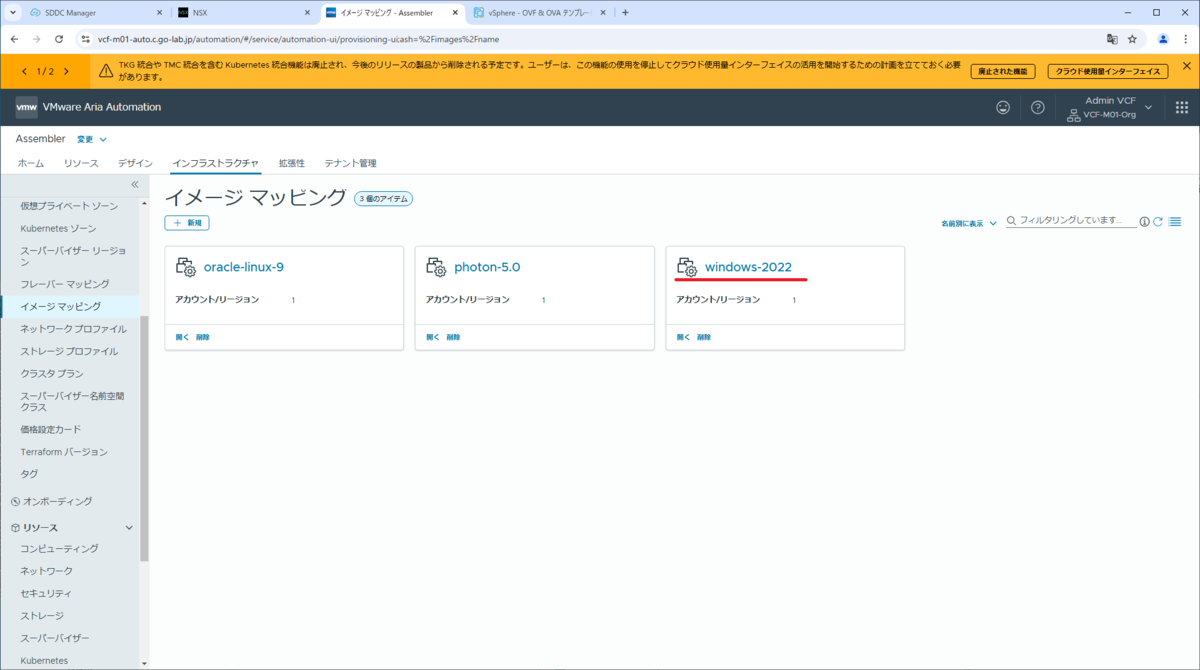Click 削除 on the windows-2022 card
Screen dimensions: 1200x670
pyautogui.click(x=705, y=337)
